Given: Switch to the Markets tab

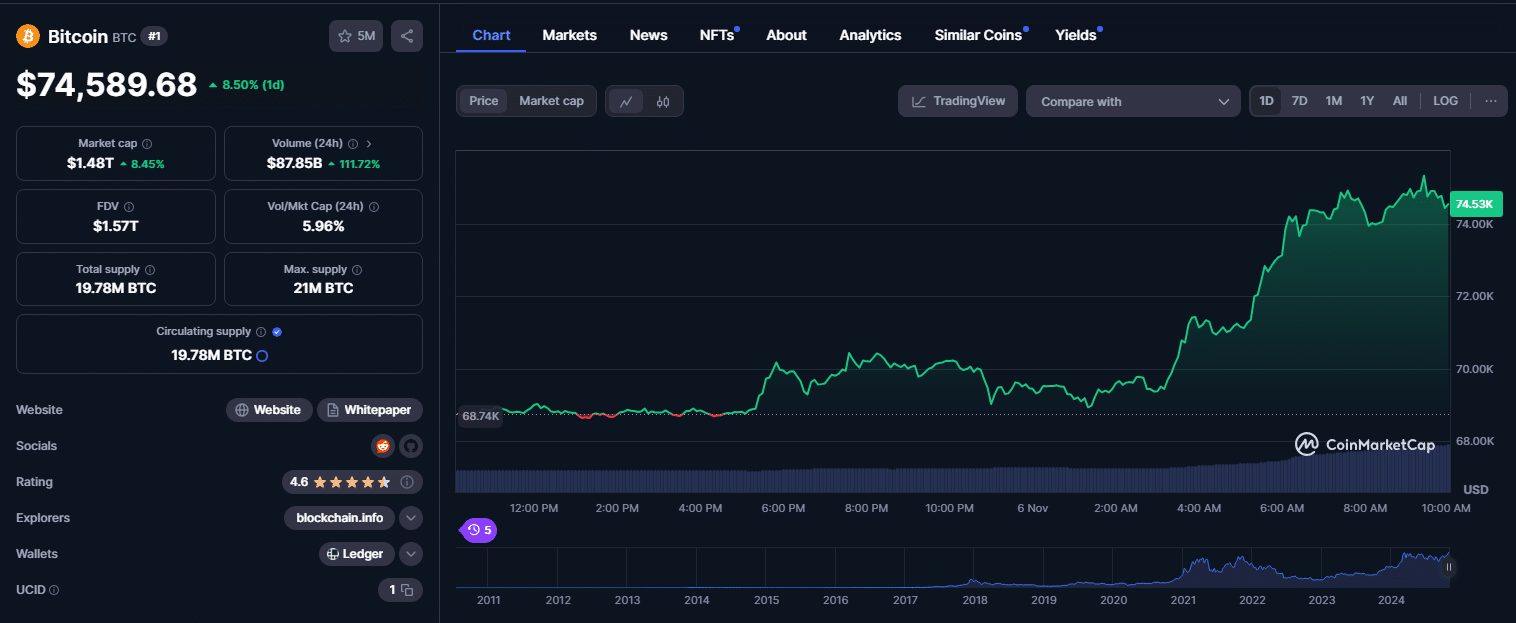Looking at the screenshot, I should 569,35.
